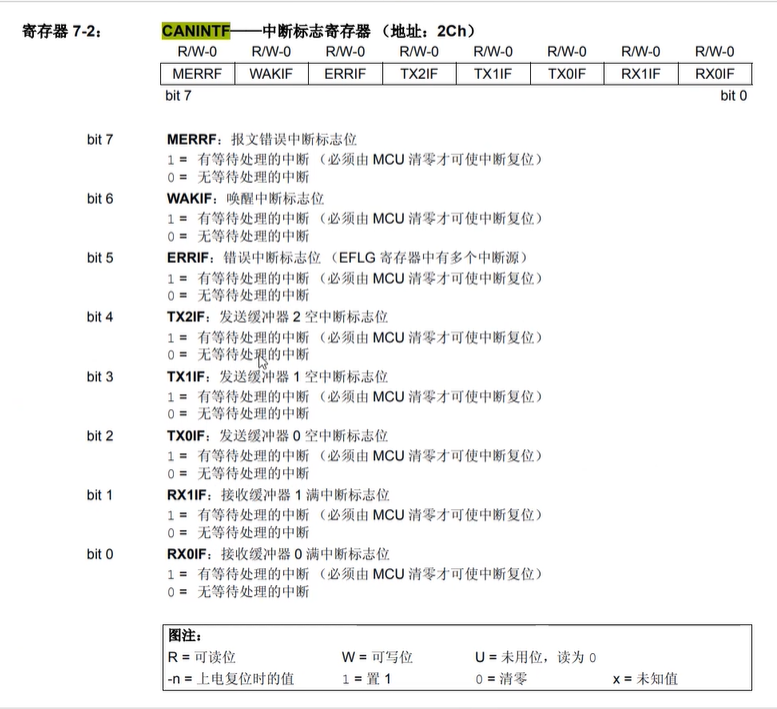Click the 'bit 7' label in the description list

[100, 140]
